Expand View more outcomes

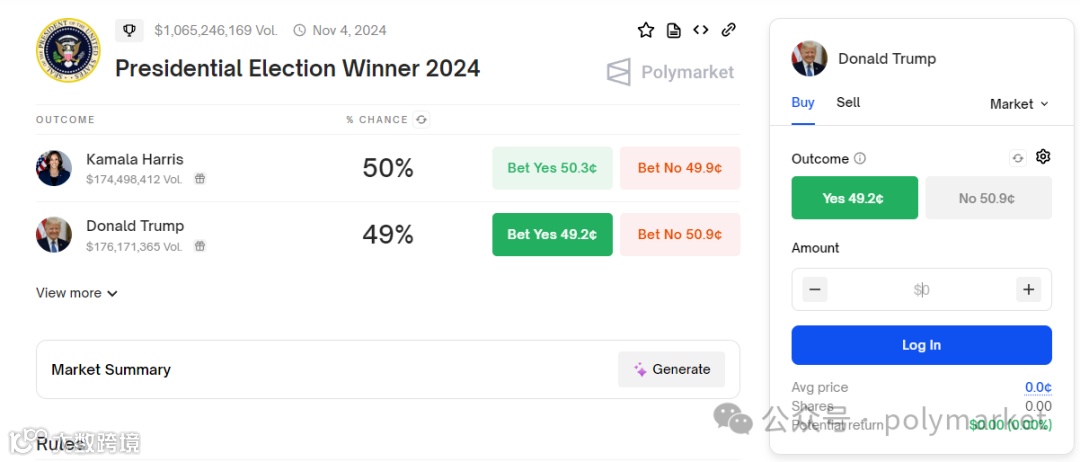coord(76,293)
